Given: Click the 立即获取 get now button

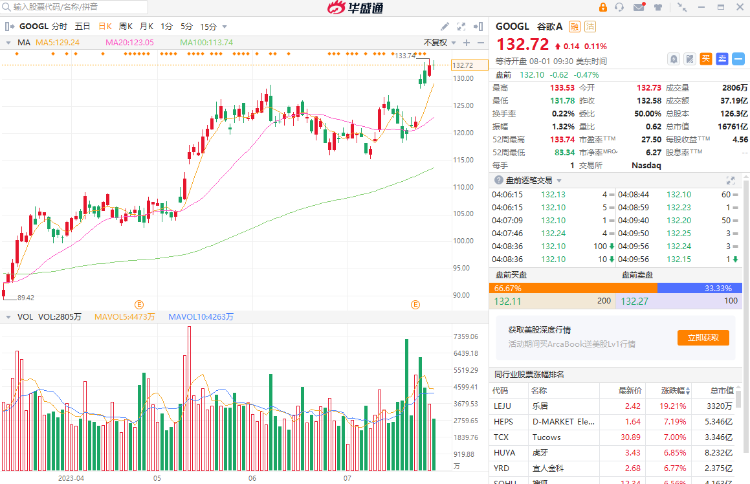Looking at the screenshot, I should [703, 338].
